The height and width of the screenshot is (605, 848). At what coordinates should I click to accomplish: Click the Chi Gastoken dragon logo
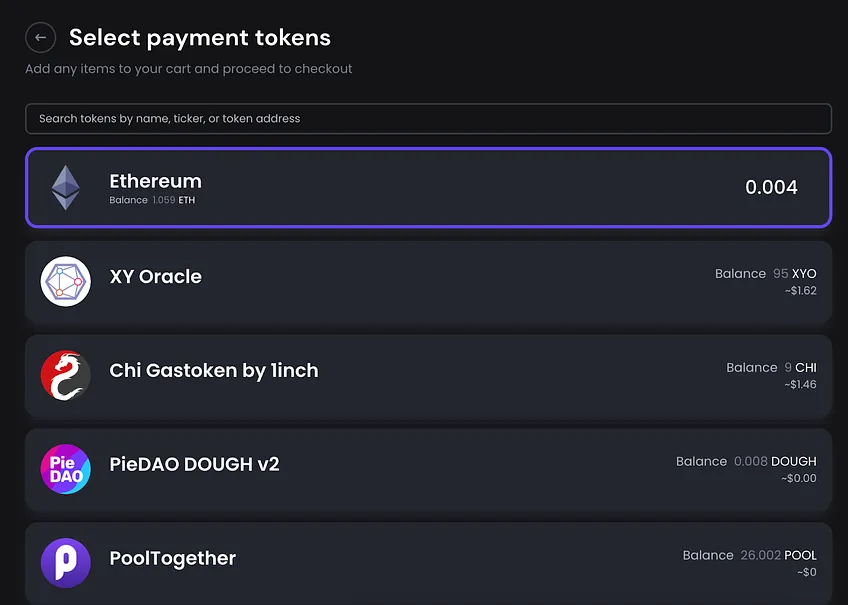[x=65, y=375]
